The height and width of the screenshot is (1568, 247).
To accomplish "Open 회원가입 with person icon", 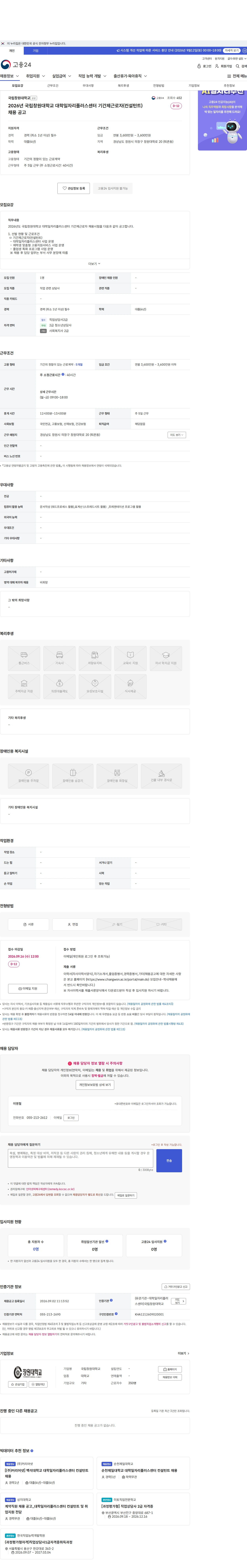I will coord(223,66).
